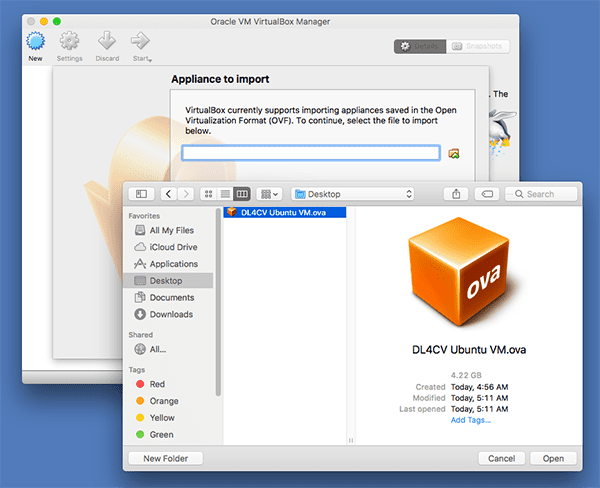
Task: Switch to icon view in file dialog
Action: point(209,194)
